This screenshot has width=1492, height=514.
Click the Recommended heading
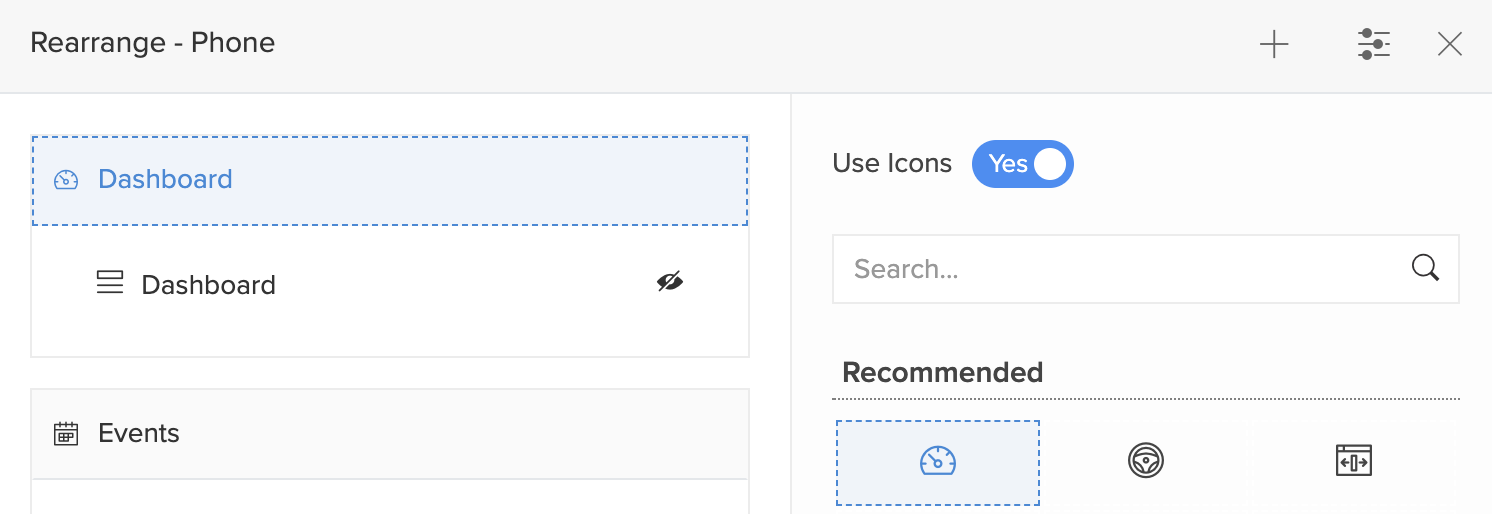tap(942, 373)
